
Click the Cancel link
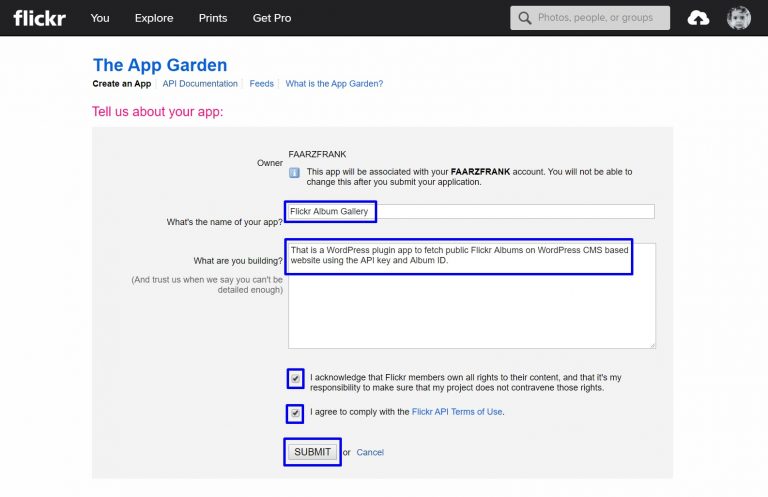click(x=370, y=452)
